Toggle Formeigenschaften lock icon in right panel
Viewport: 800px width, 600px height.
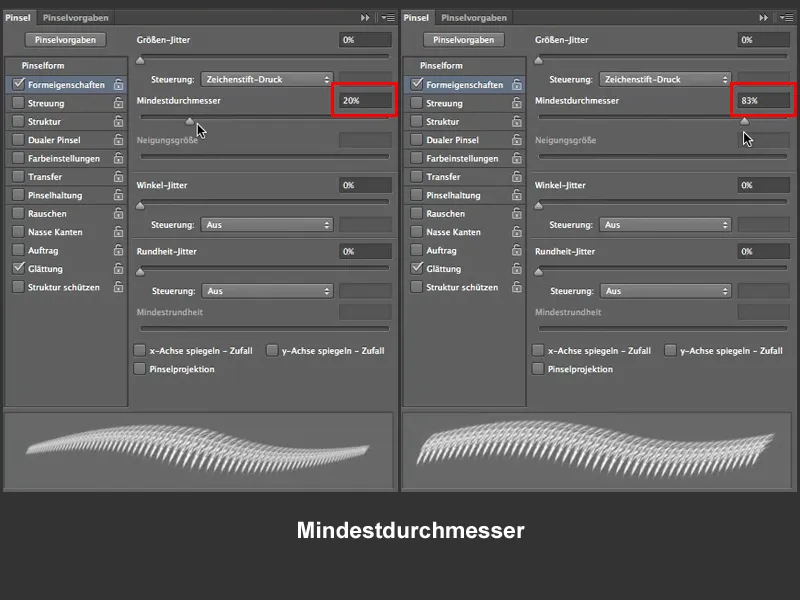517,84
